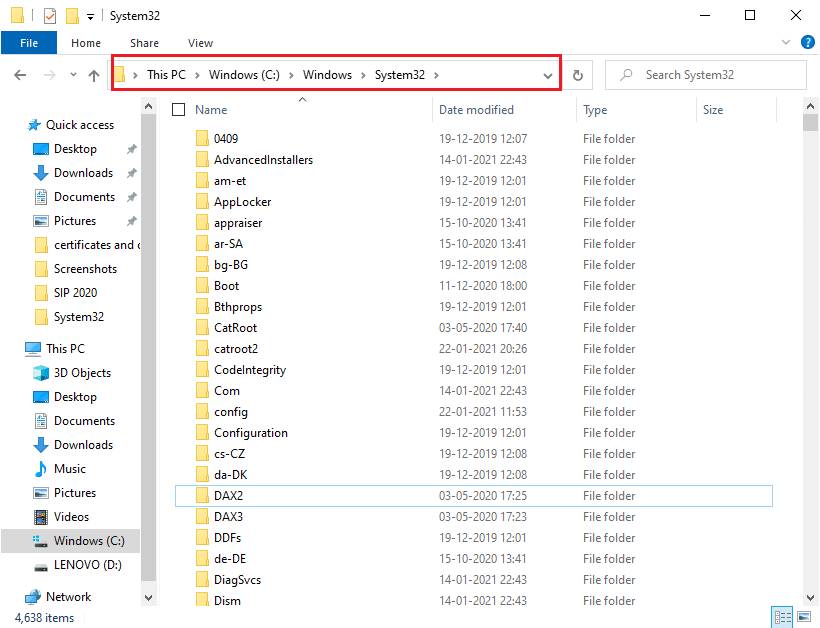Switch to Large icons view layout

804,618
